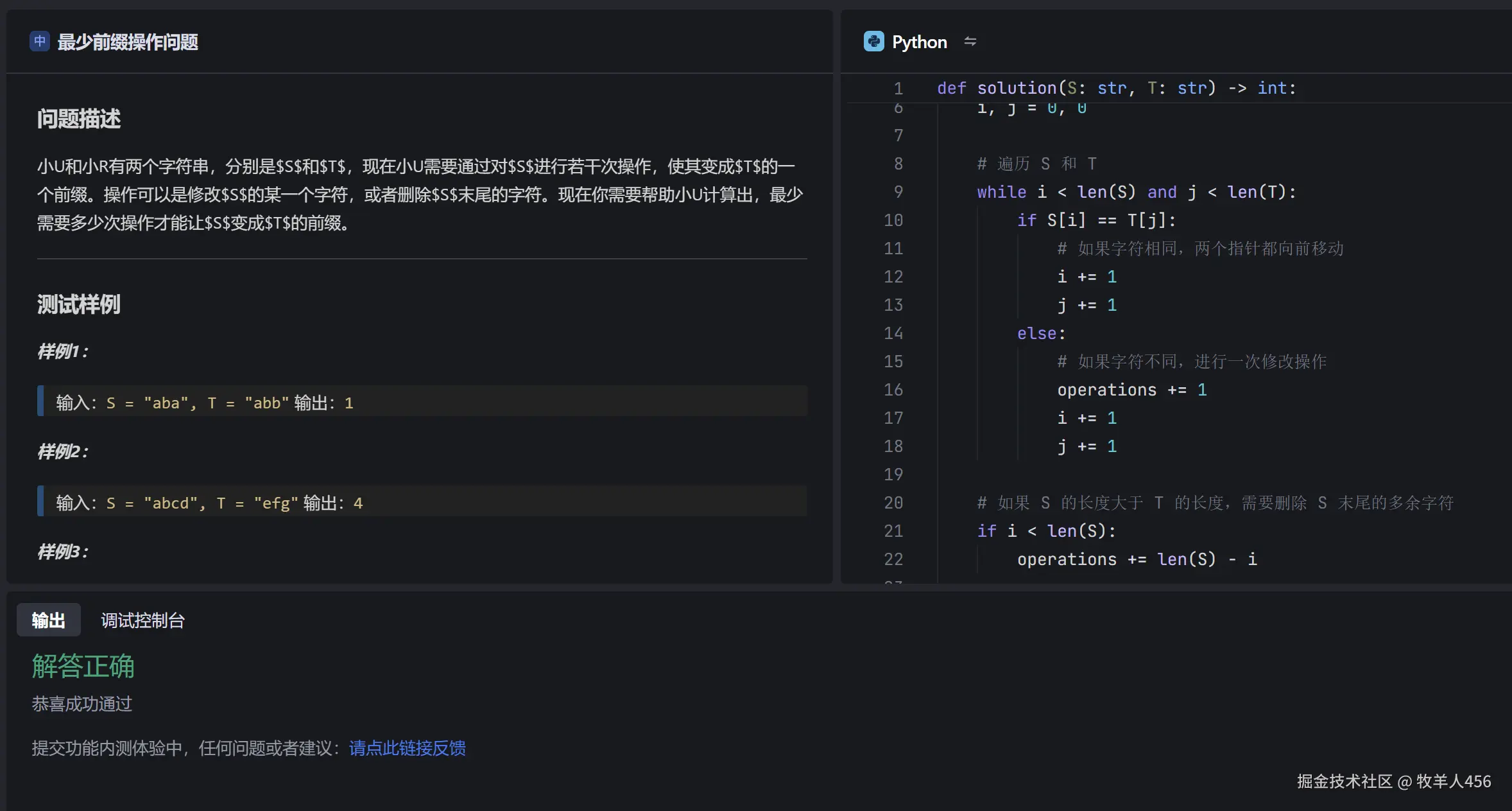The height and width of the screenshot is (811, 1512).
Task: Click the 'if S[i] == T[j]:' line
Action: [x=1096, y=220]
